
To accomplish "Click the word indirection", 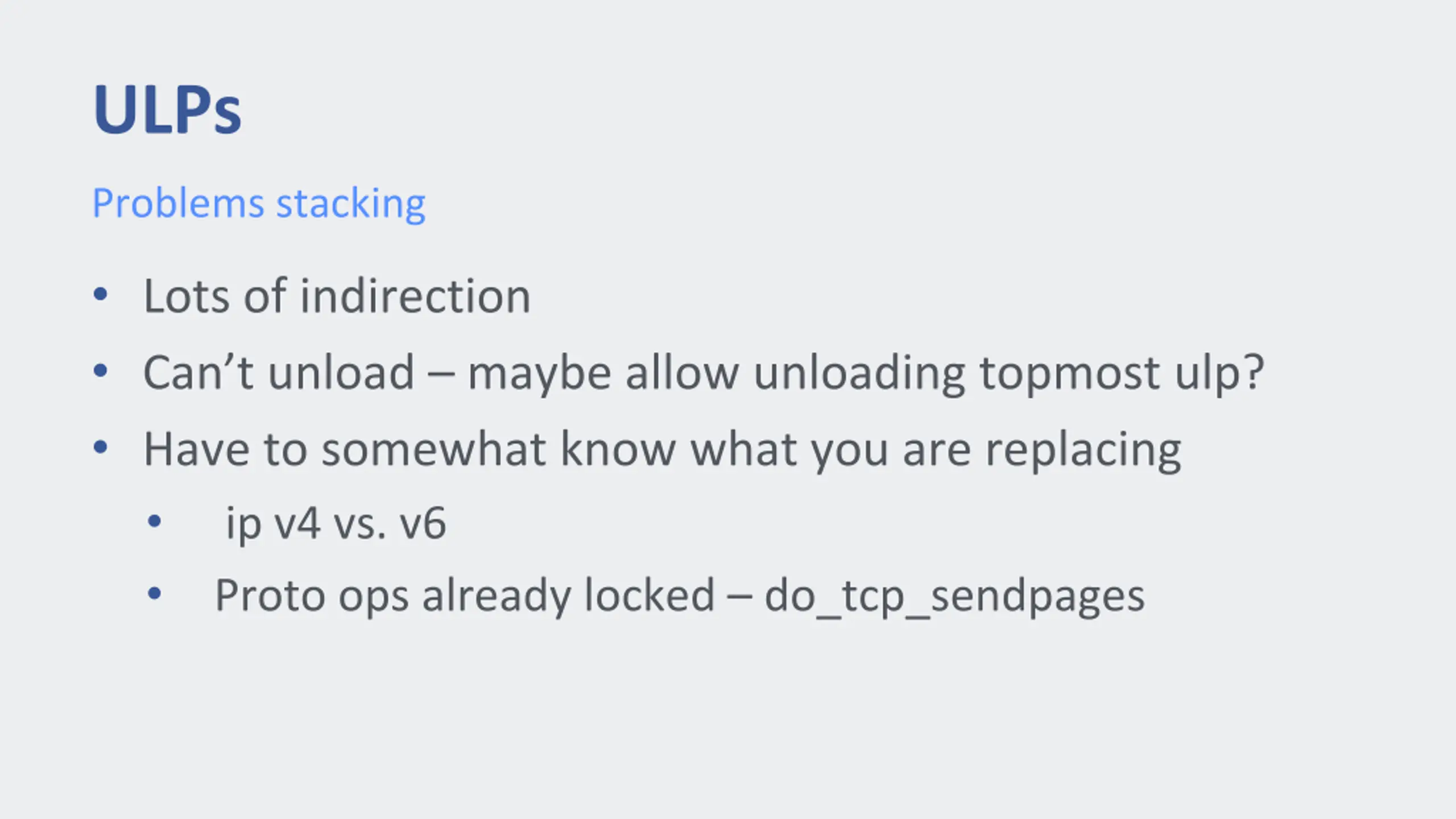I will coord(415,296).
